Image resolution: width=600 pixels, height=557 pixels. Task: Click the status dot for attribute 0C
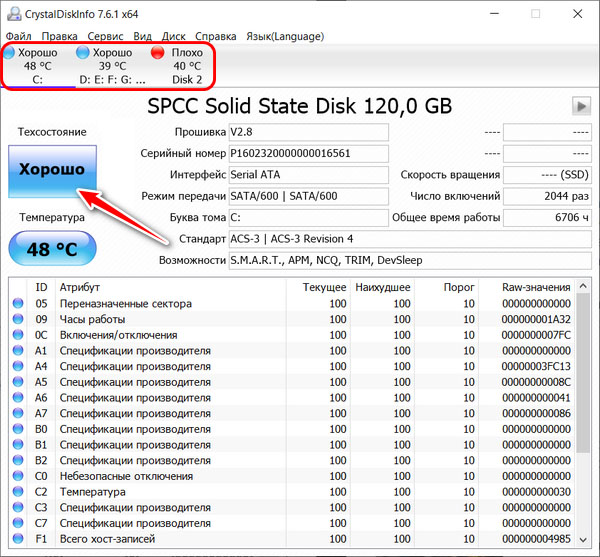[18, 335]
